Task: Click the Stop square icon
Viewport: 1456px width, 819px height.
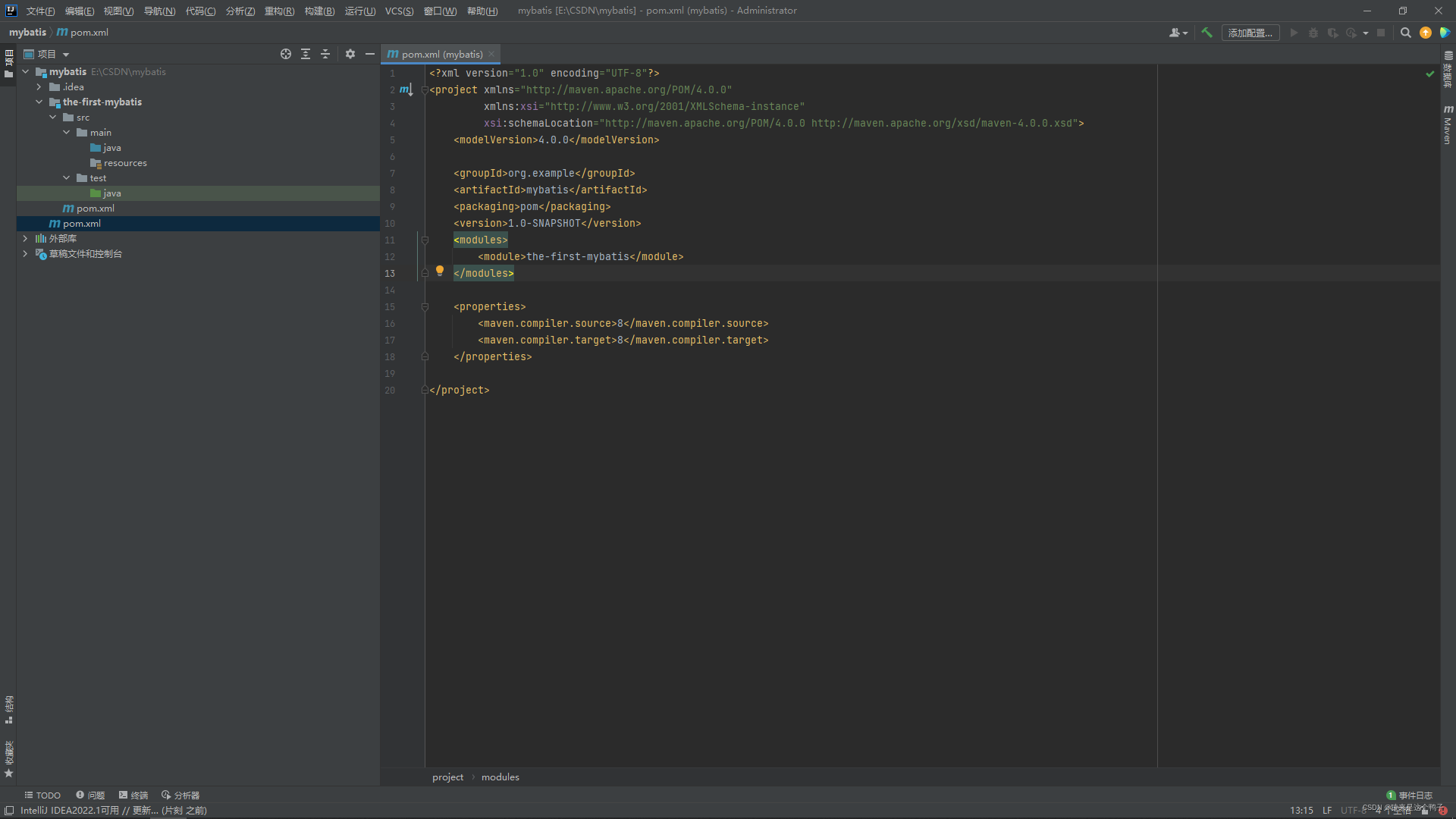Action: click(1381, 33)
